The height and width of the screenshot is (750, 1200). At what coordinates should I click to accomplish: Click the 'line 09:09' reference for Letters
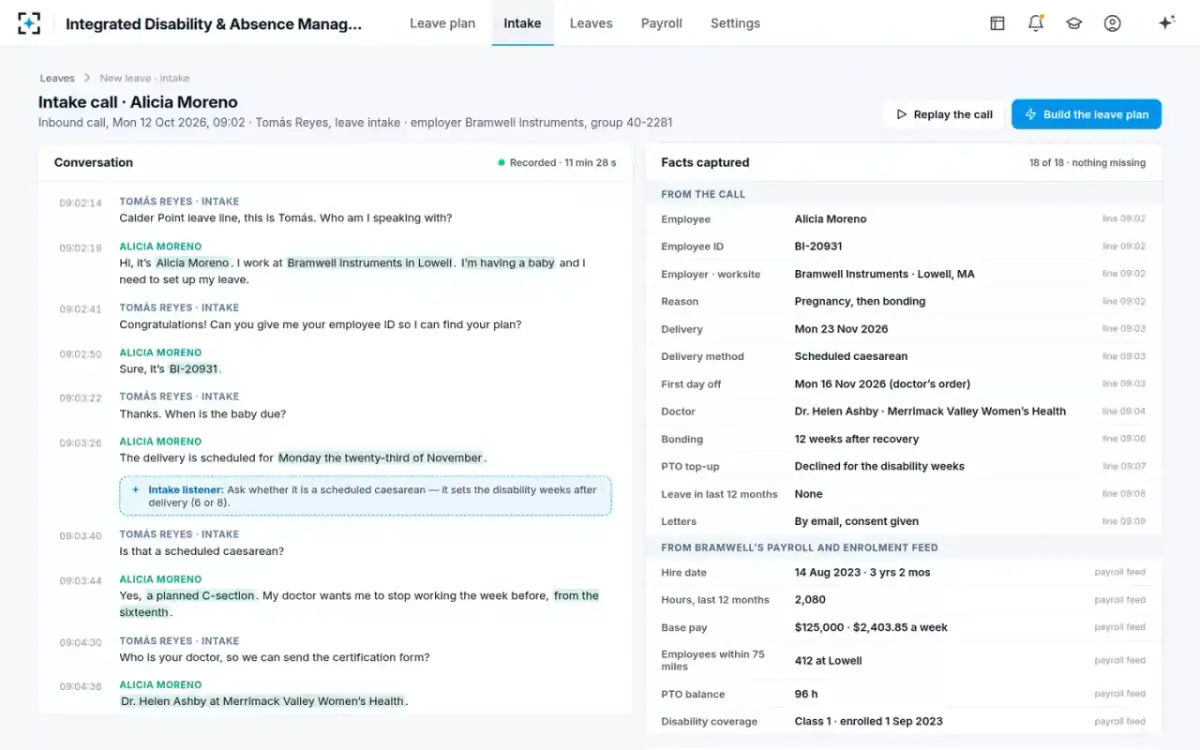tap(1124, 521)
